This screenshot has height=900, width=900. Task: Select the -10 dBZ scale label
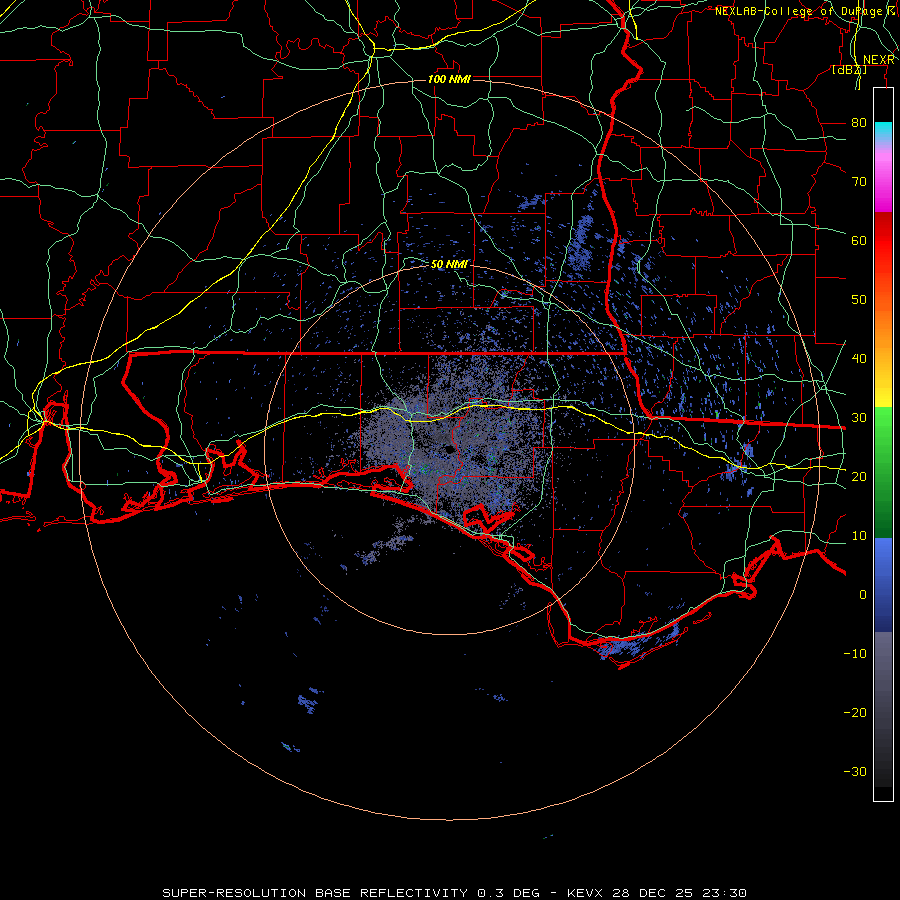(855, 653)
